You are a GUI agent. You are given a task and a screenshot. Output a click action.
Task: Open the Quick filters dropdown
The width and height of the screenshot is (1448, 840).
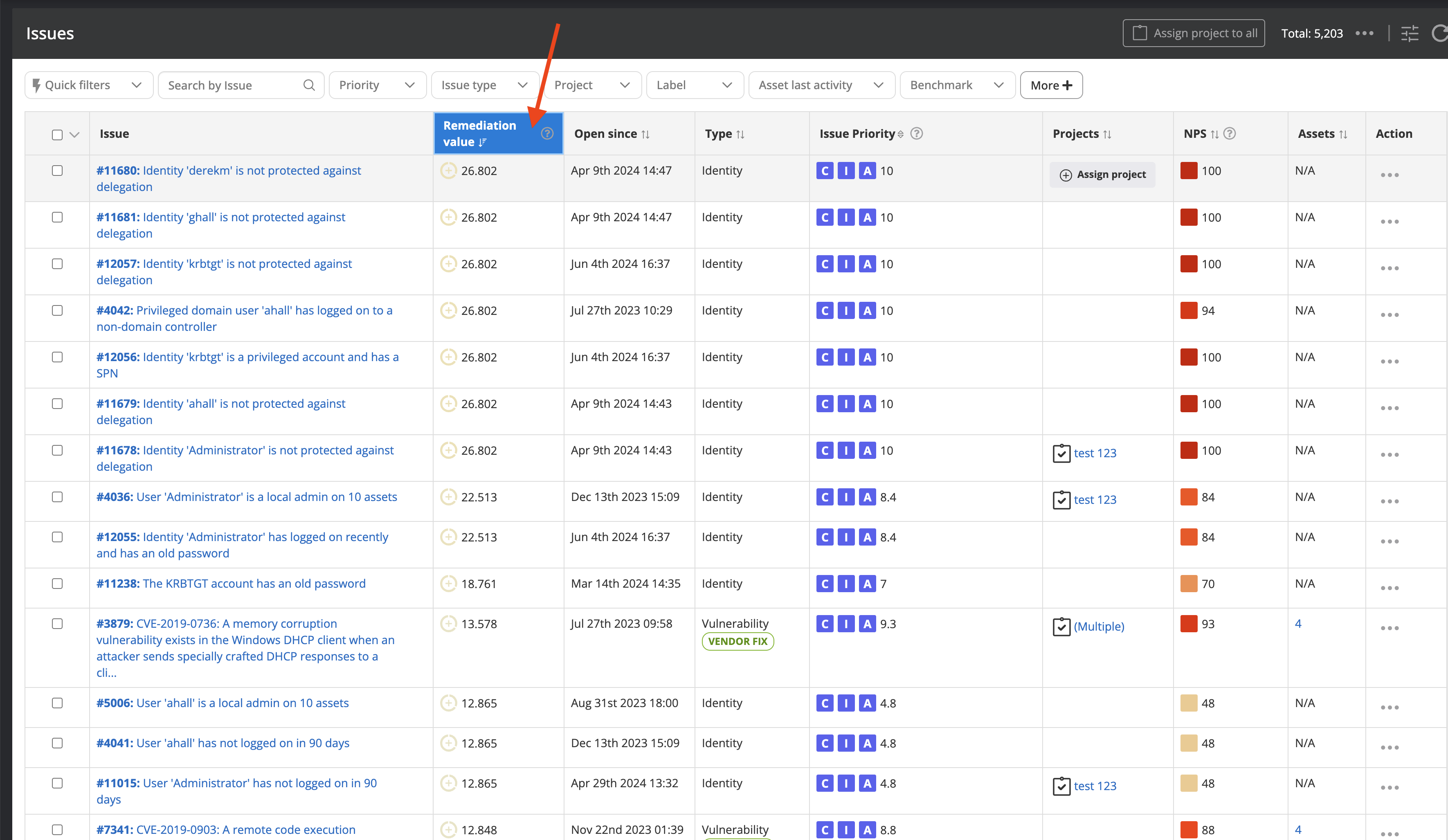[x=88, y=85]
